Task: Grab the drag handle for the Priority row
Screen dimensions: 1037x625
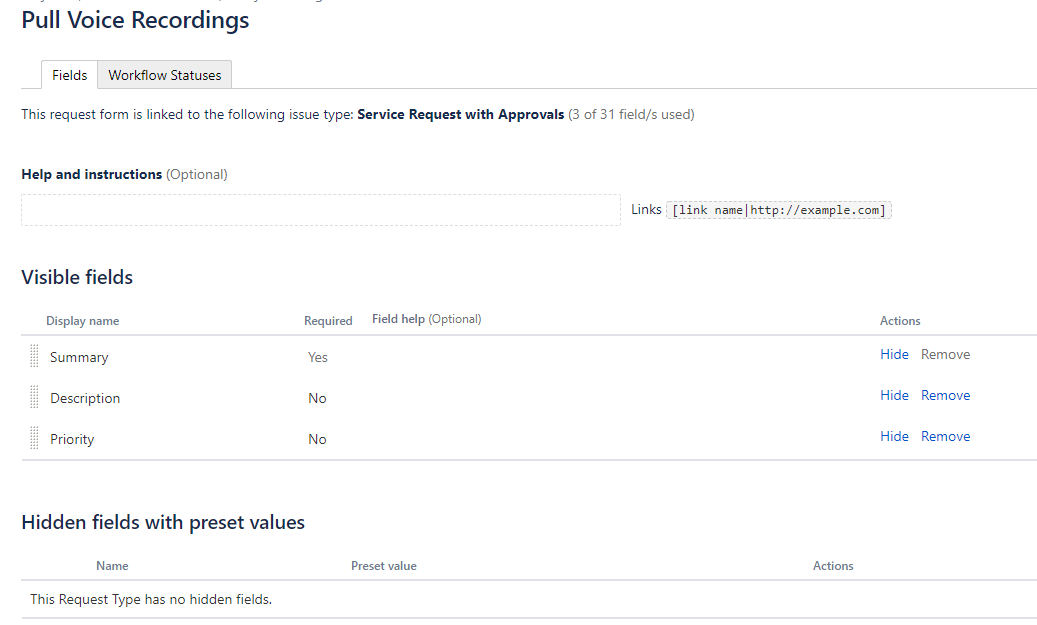Action: [x=34, y=438]
